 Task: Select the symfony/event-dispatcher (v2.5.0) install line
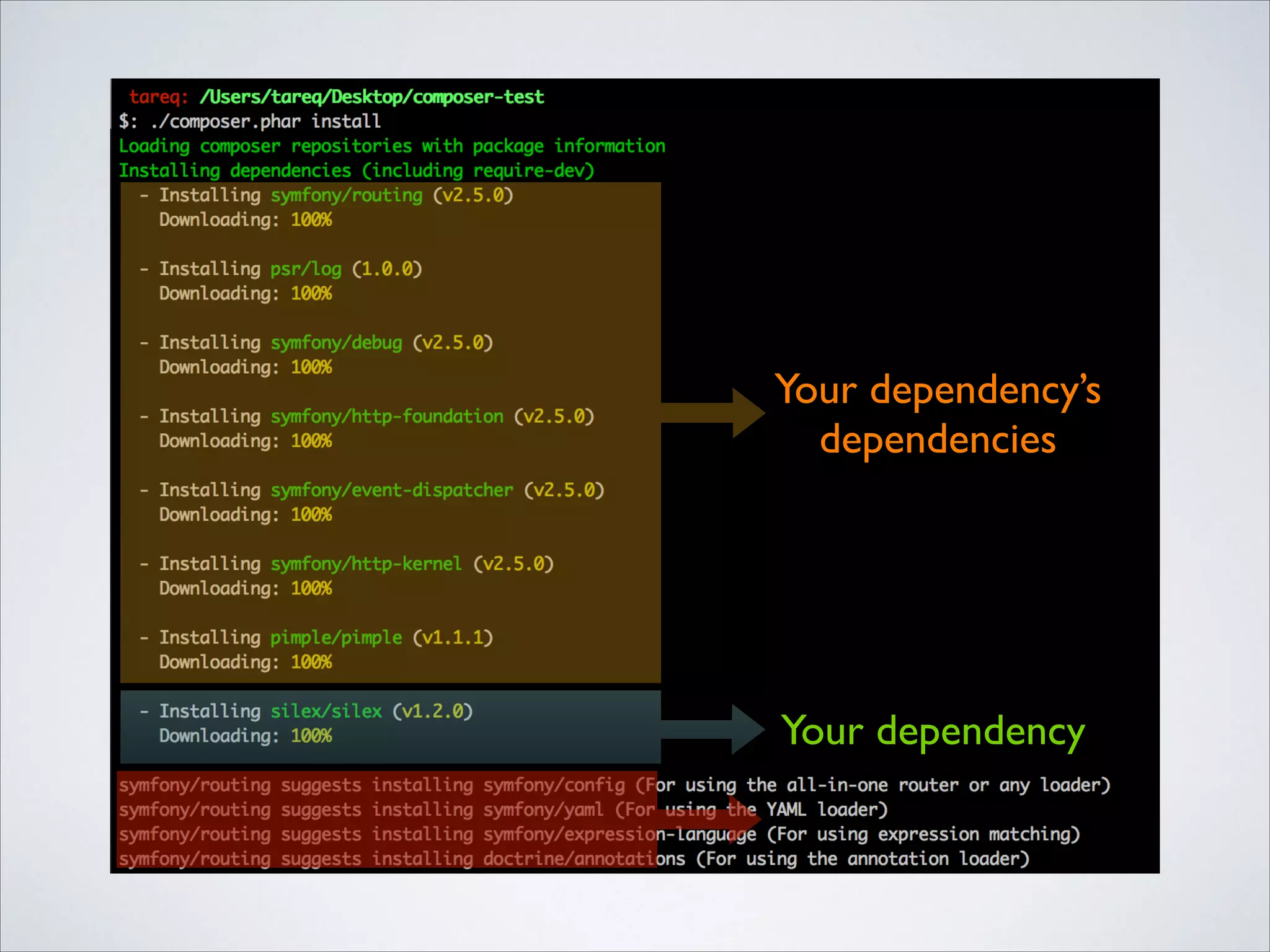click(x=371, y=490)
